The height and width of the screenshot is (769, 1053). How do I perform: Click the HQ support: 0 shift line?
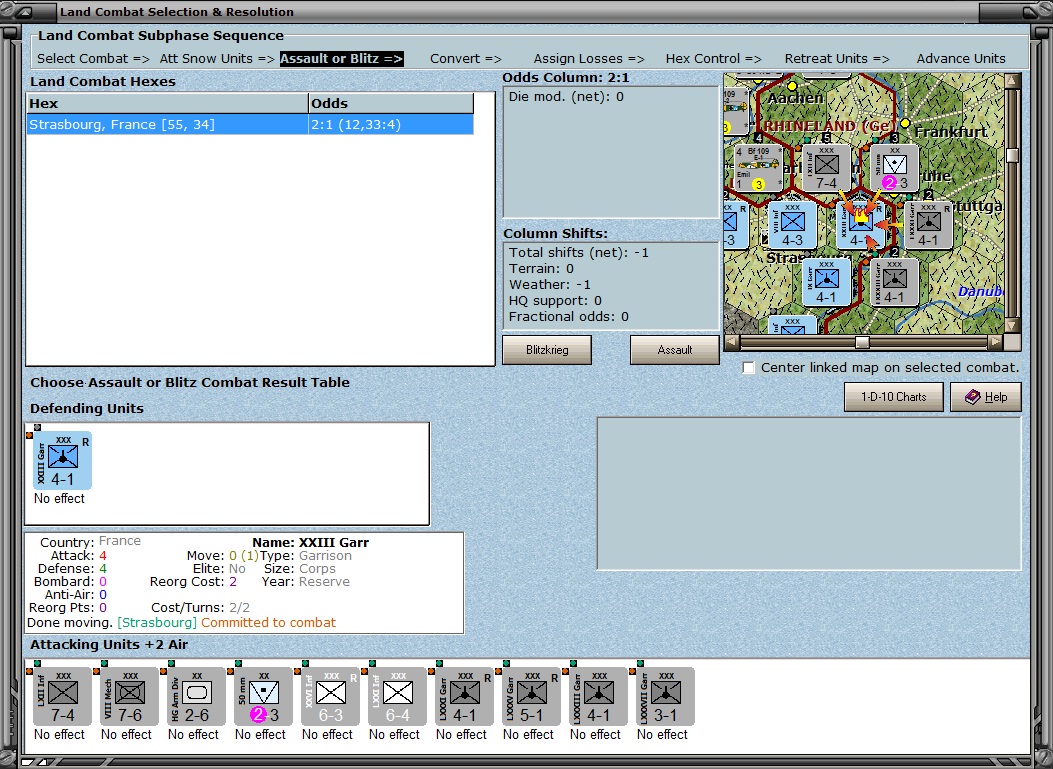(555, 301)
